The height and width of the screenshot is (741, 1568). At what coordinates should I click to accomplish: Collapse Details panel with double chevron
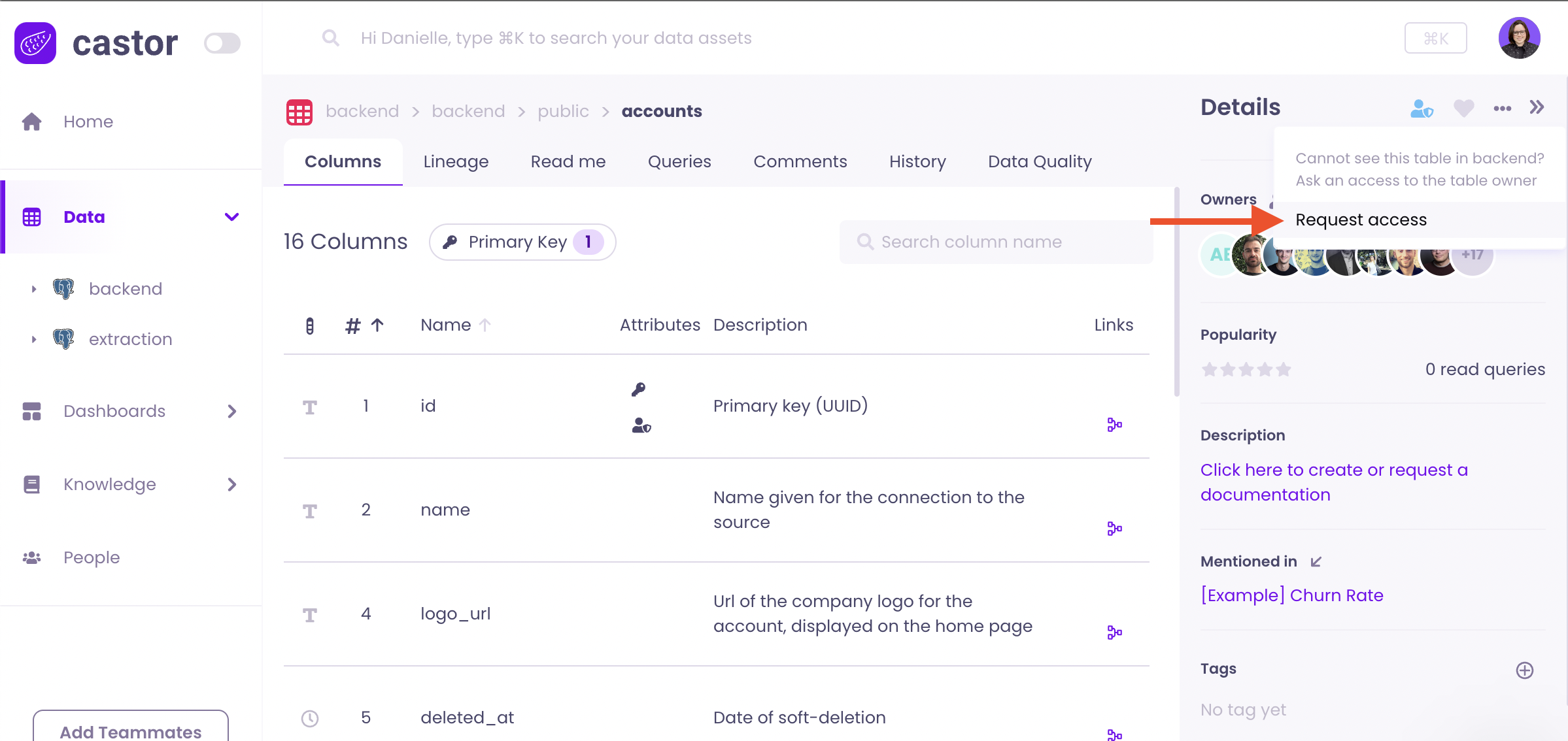coord(1537,107)
